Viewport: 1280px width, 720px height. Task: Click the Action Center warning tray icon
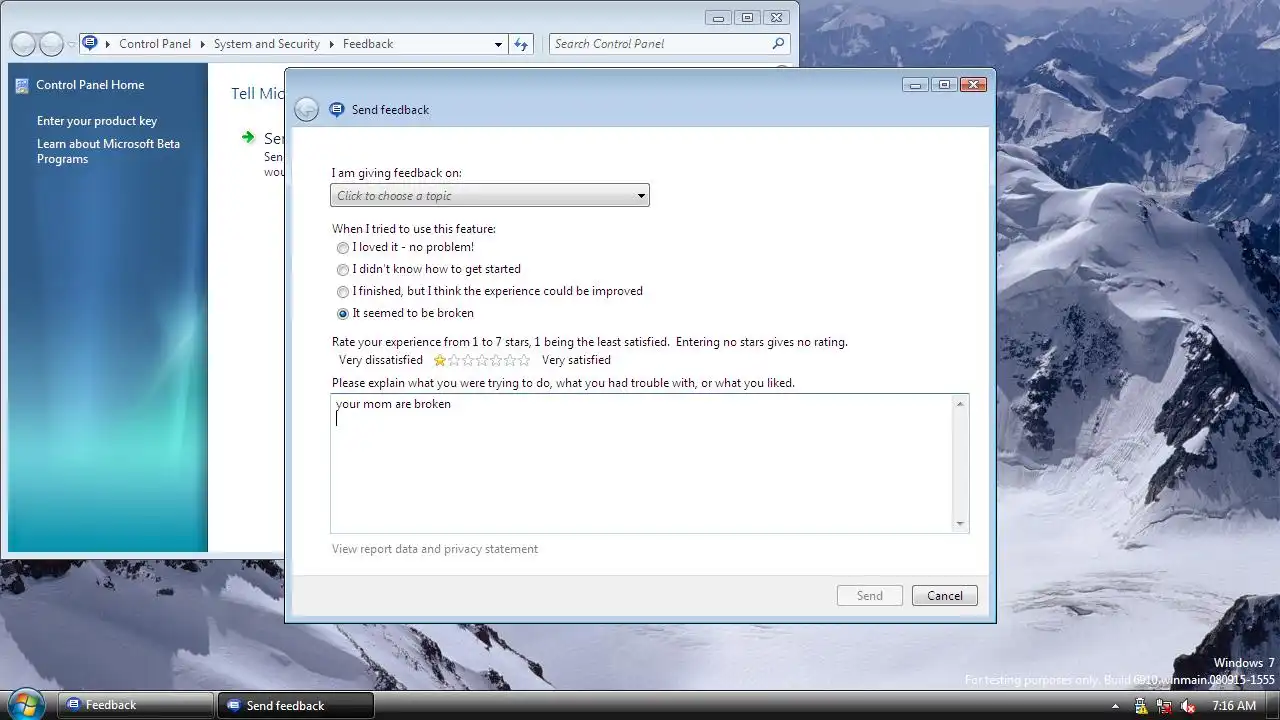(x=1141, y=706)
